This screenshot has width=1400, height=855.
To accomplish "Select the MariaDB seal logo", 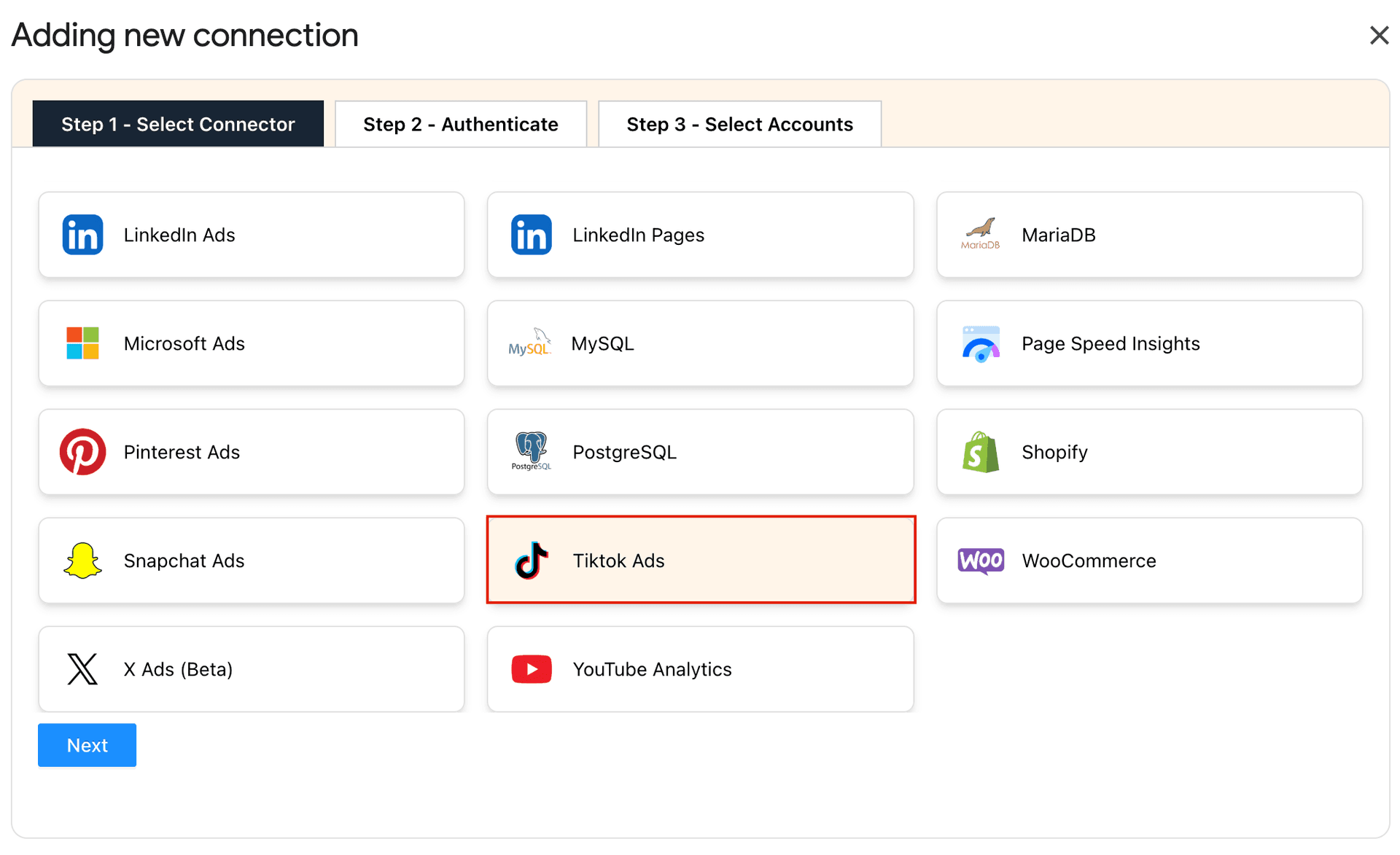I will [981, 235].
